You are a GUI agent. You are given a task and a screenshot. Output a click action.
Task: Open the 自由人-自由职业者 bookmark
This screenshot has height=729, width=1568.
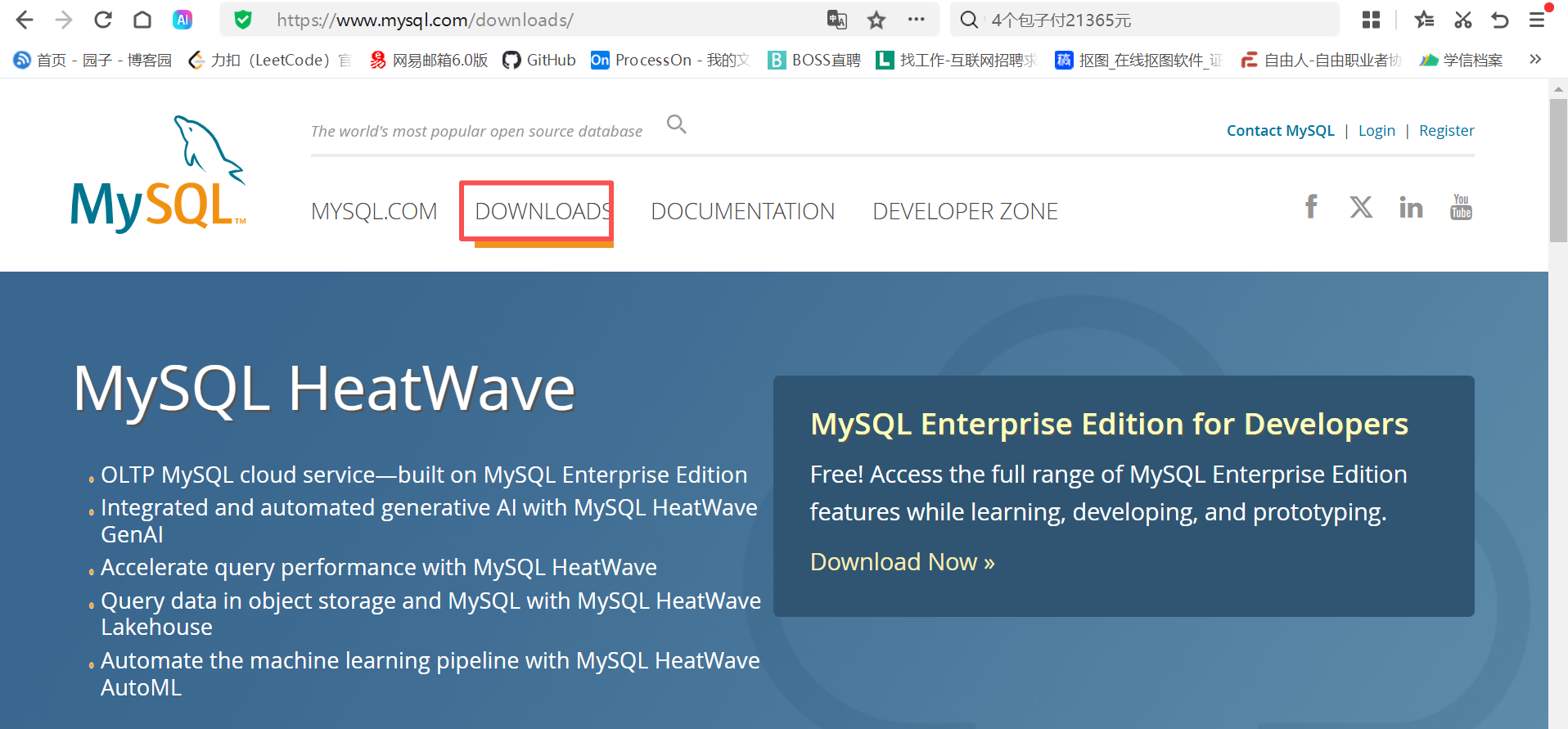(x=1321, y=60)
